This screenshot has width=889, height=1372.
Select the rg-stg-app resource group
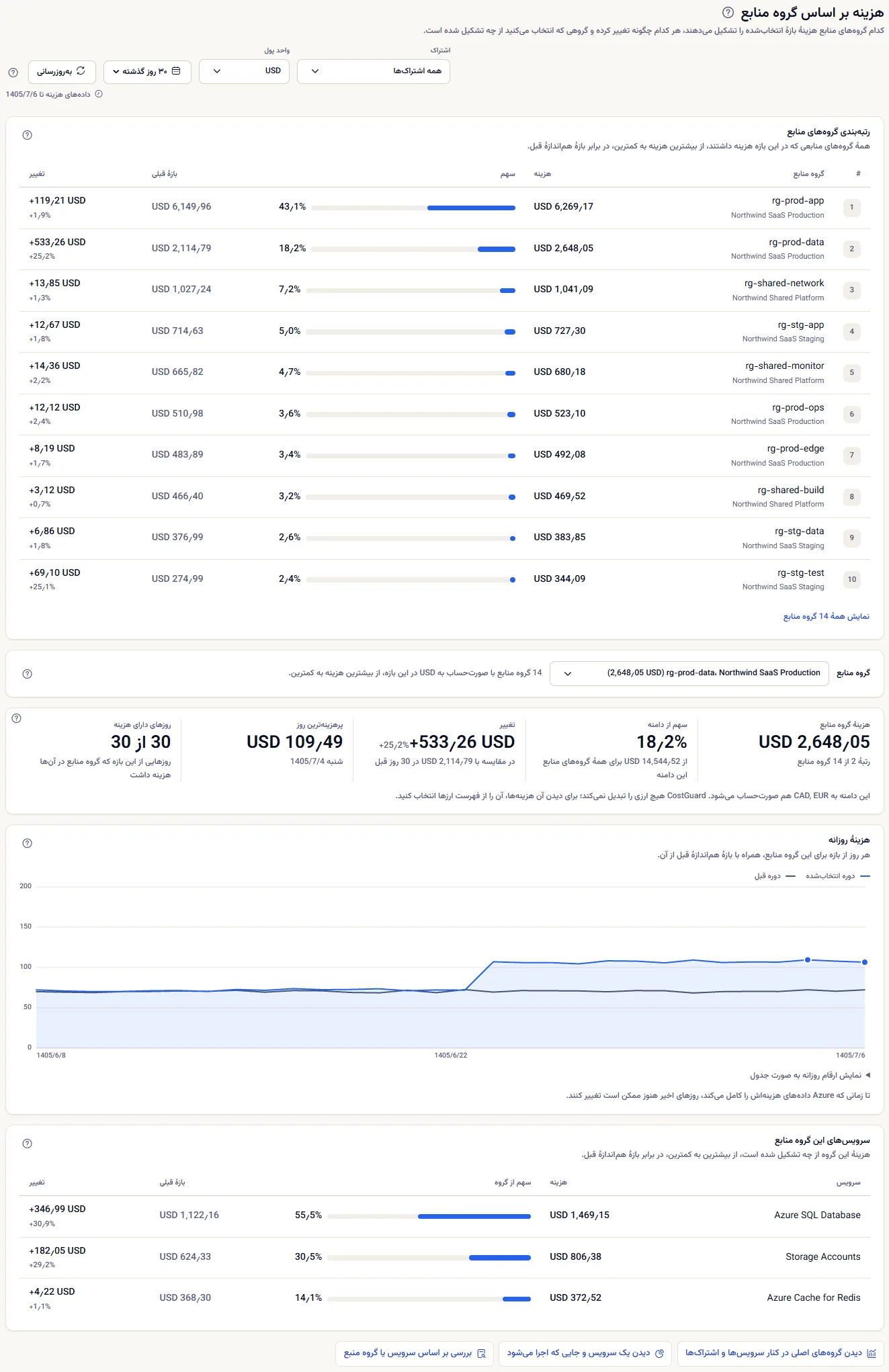coord(801,325)
